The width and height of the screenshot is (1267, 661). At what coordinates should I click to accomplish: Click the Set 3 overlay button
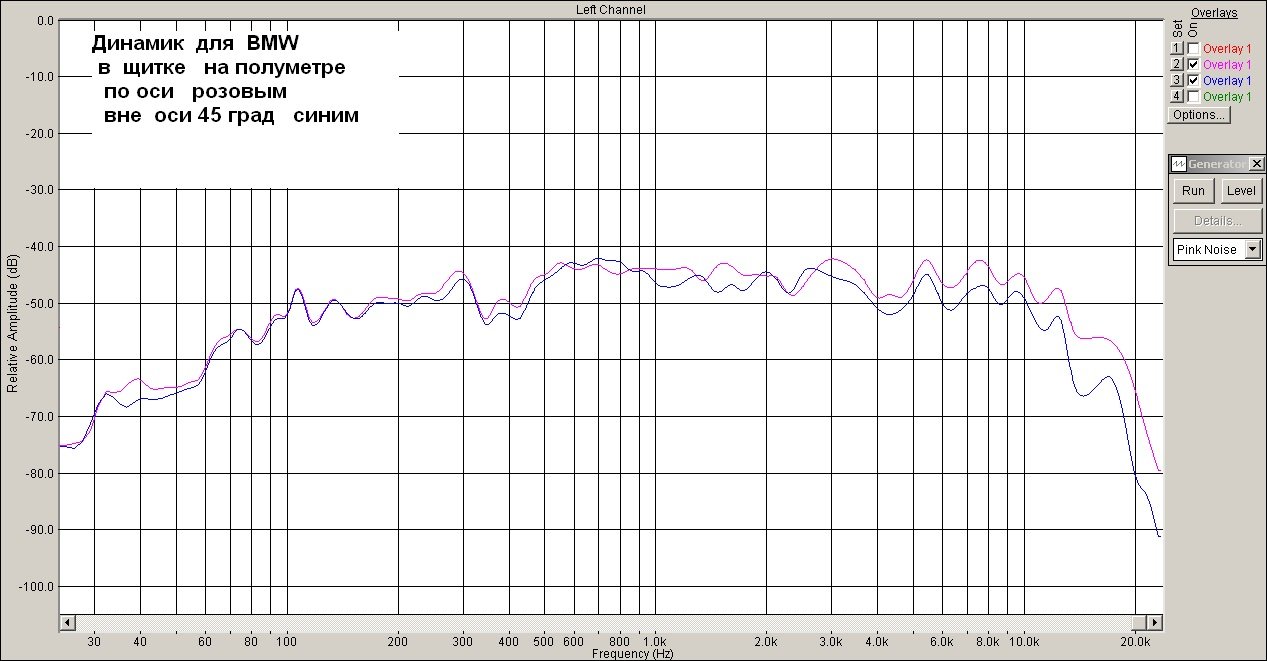tap(1177, 81)
